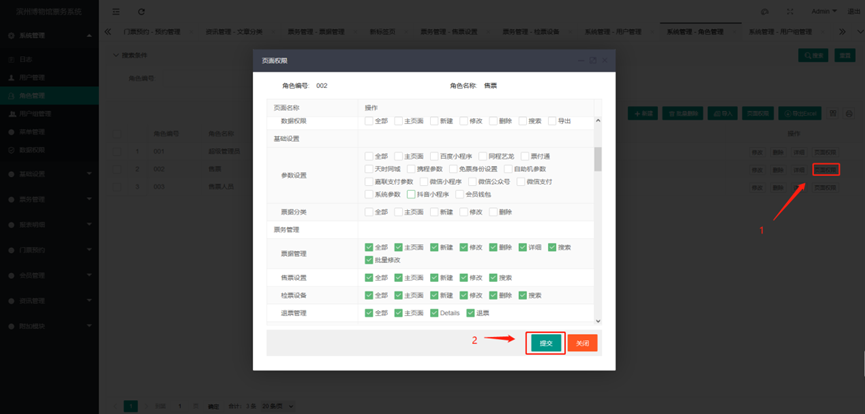Open the page size dropdown in pagination

point(278,406)
